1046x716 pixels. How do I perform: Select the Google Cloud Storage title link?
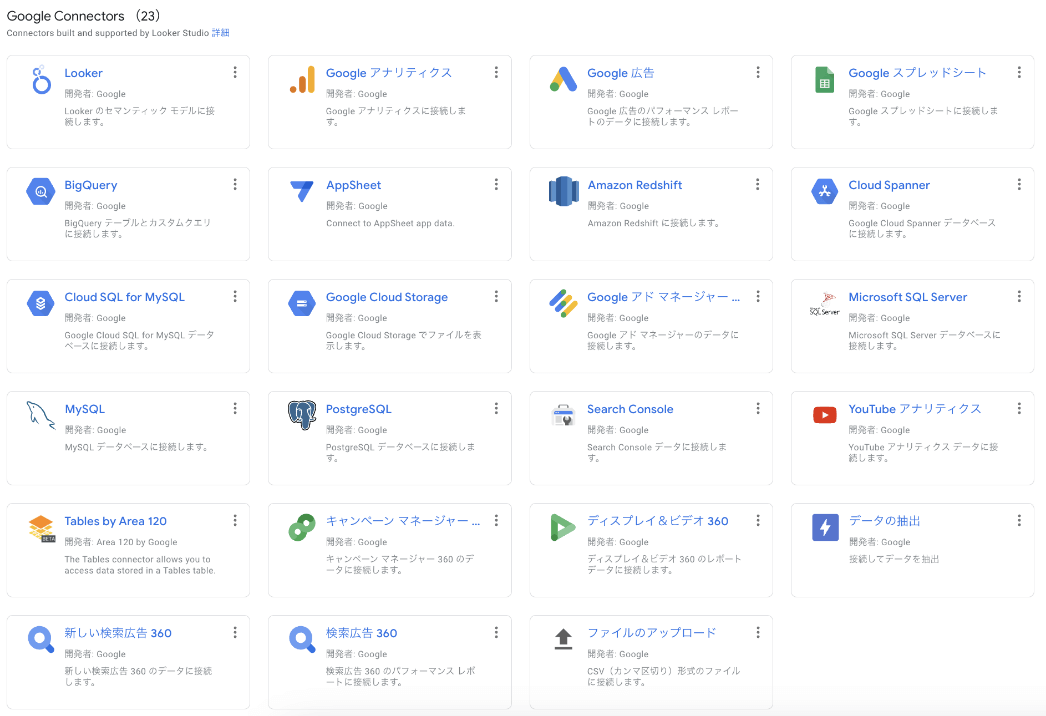point(386,297)
